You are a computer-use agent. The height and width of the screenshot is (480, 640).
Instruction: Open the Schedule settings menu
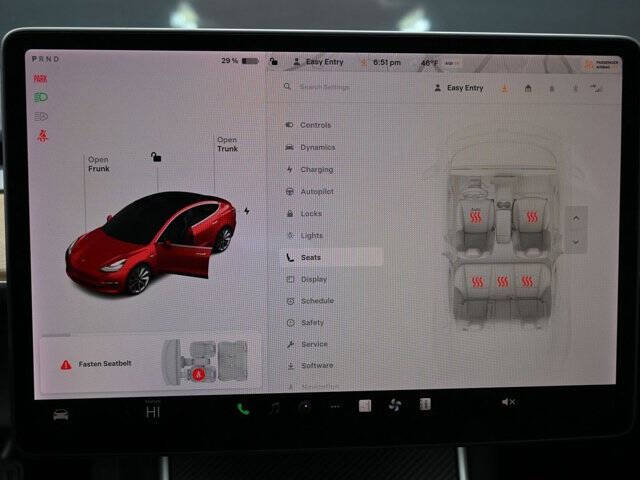pyautogui.click(x=310, y=301)
